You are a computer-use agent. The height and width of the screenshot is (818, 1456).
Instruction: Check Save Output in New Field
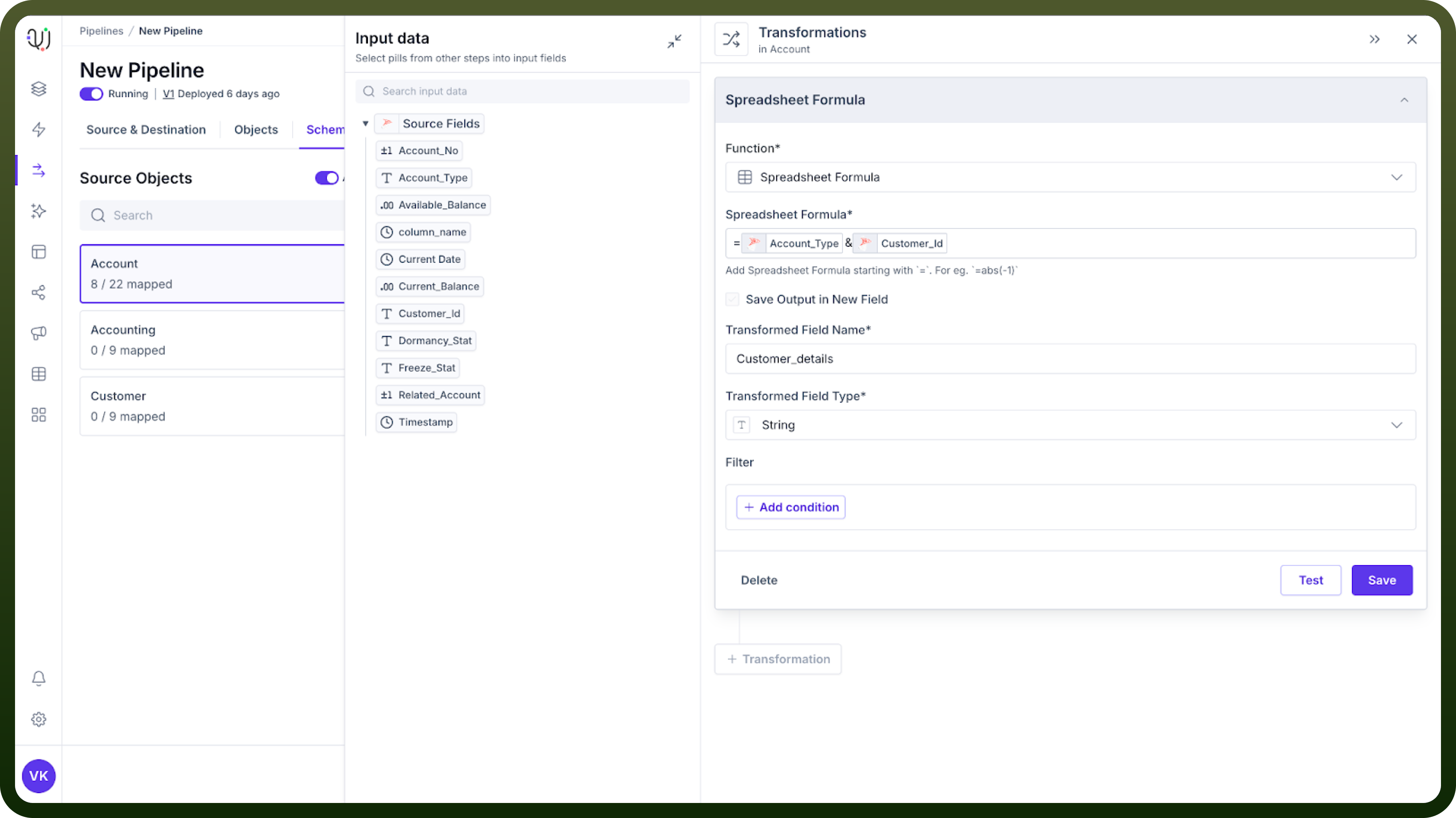pyautogui.click(x=732, y=299)
